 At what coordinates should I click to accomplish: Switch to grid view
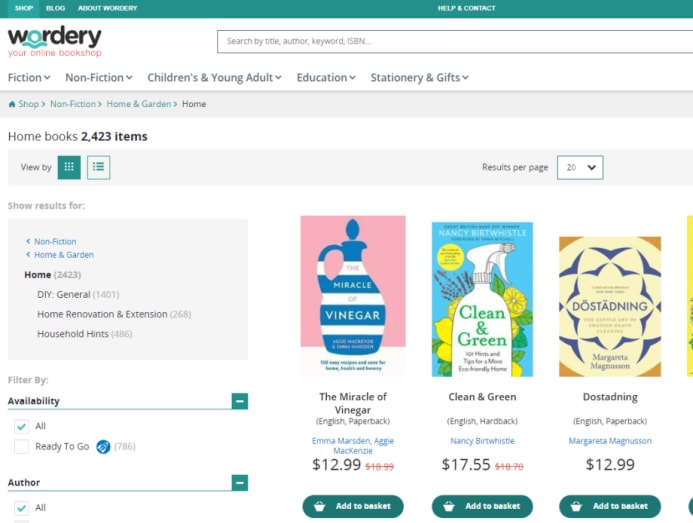69,167
